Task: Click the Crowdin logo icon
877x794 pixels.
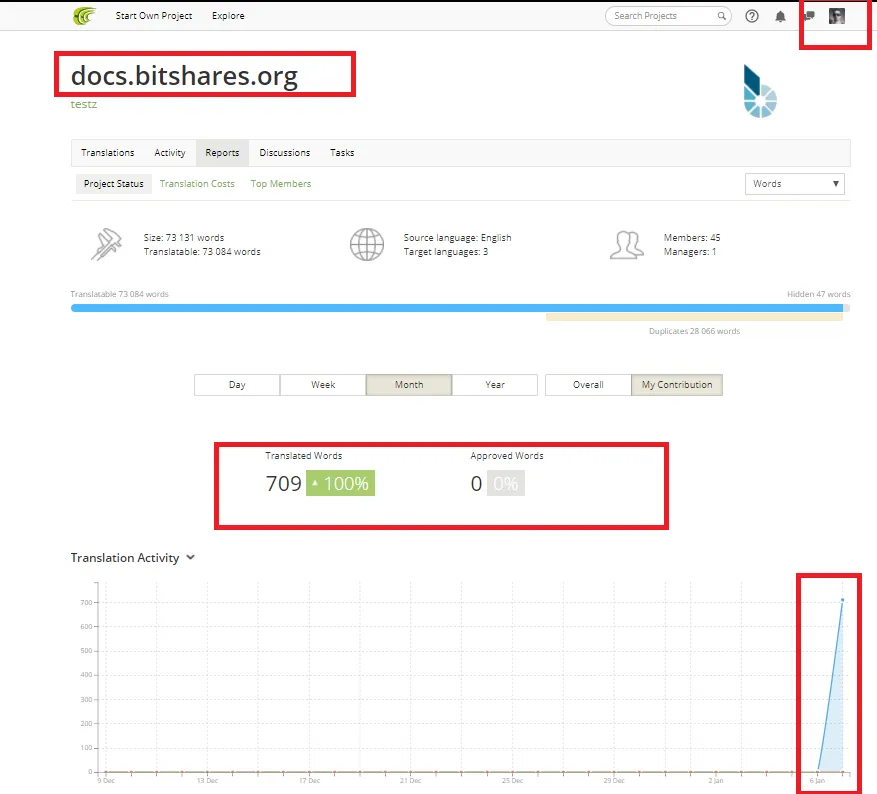Action: point(84,16)
